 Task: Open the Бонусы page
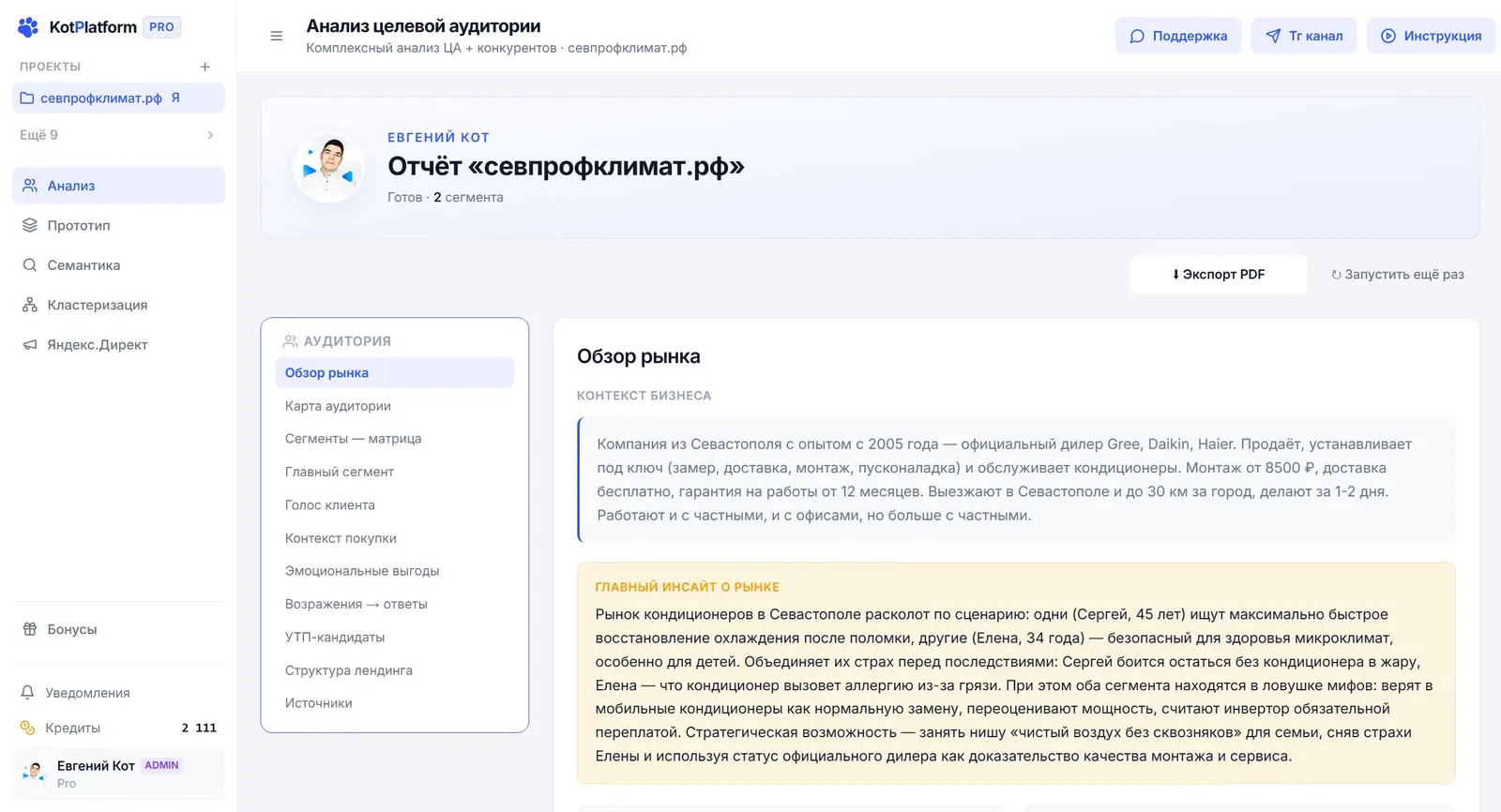click(x=118, y=629)
